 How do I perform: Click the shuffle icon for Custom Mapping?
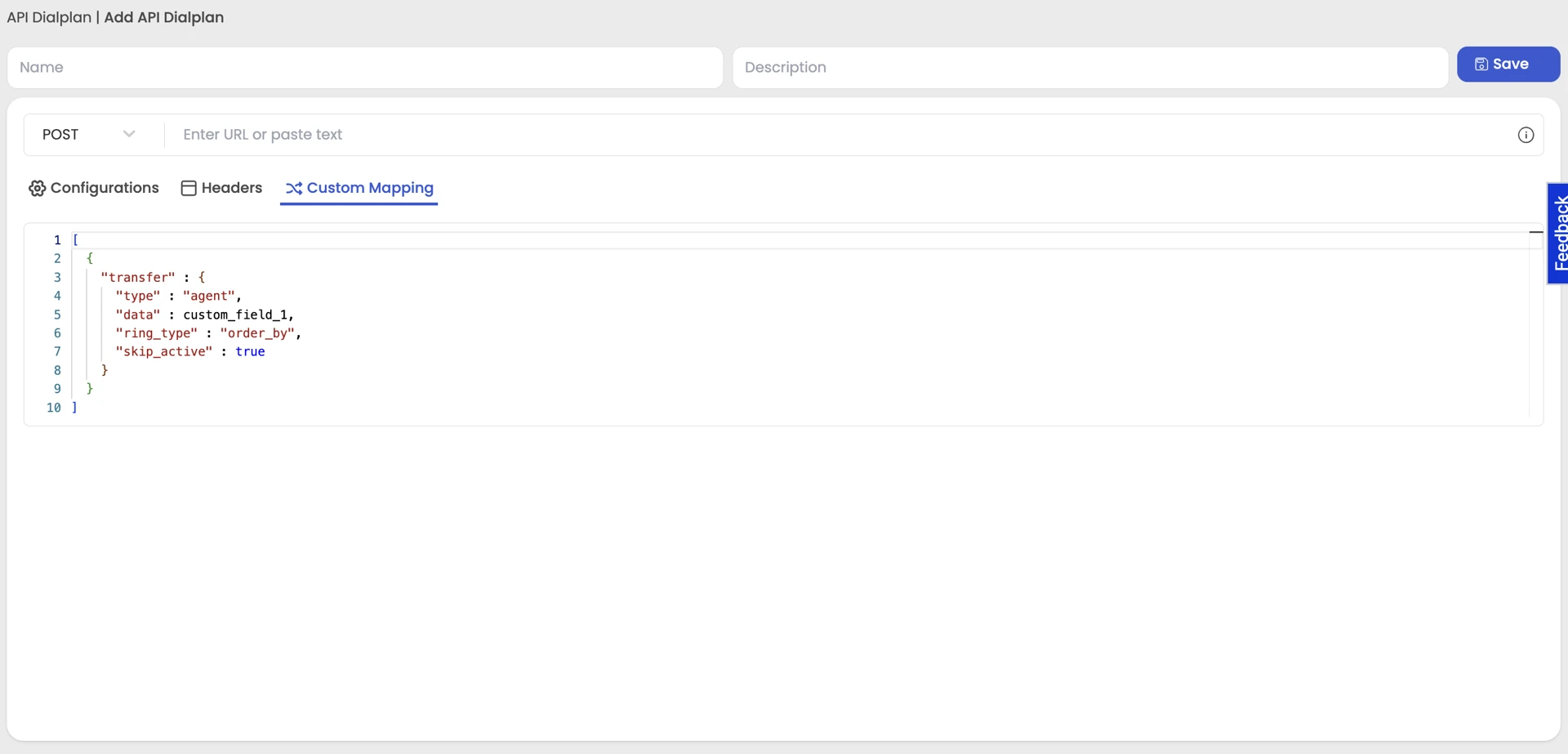pos(294,188)
